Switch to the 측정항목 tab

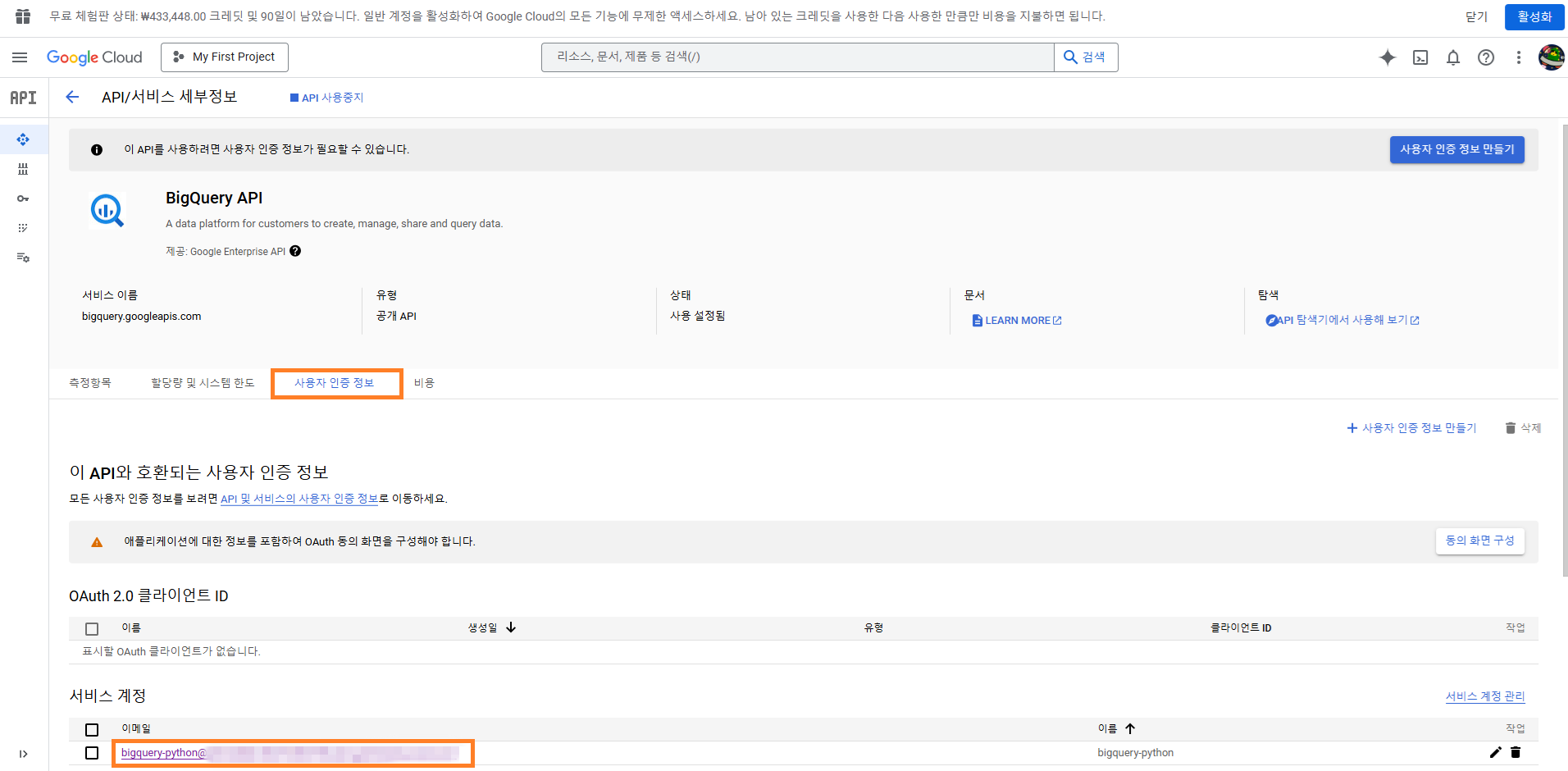(x=90, y=383)
